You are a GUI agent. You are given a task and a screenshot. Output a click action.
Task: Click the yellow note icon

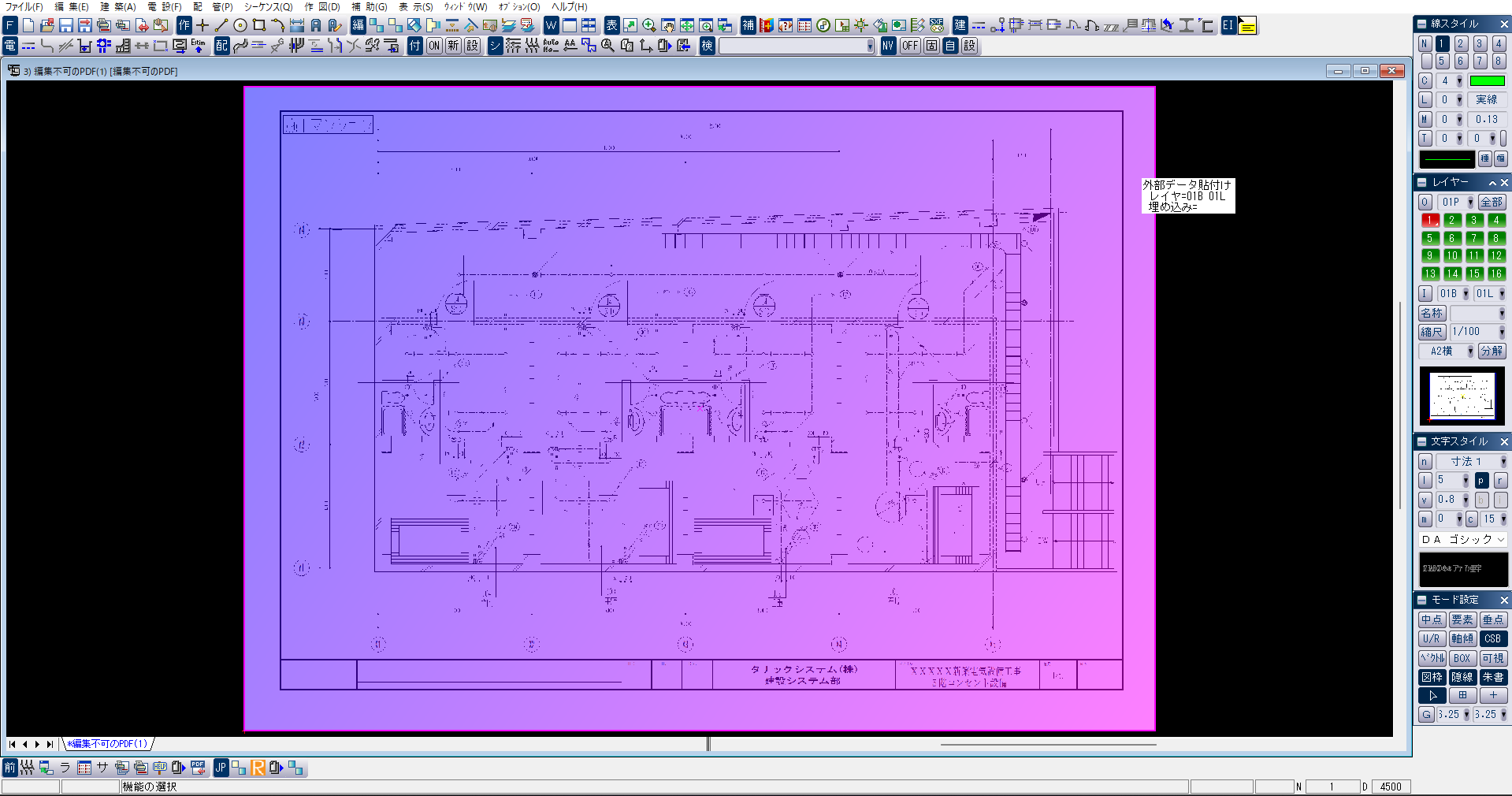tap(1247, 26)
